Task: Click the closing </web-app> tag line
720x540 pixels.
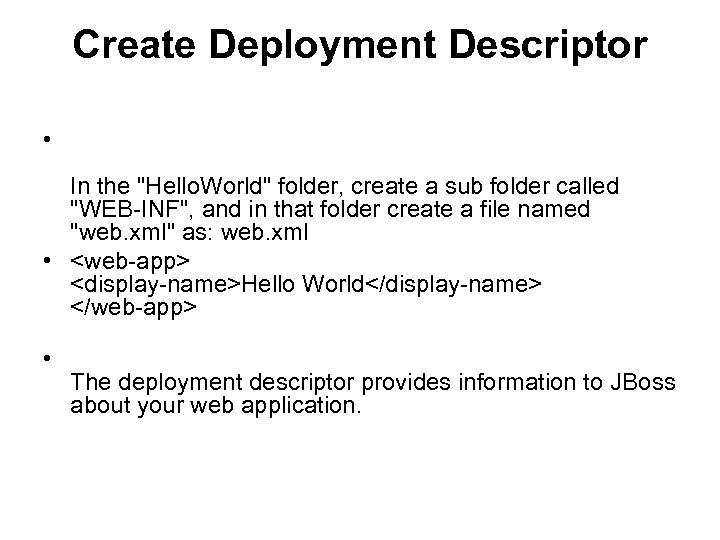Action: [x=134, y=307]
